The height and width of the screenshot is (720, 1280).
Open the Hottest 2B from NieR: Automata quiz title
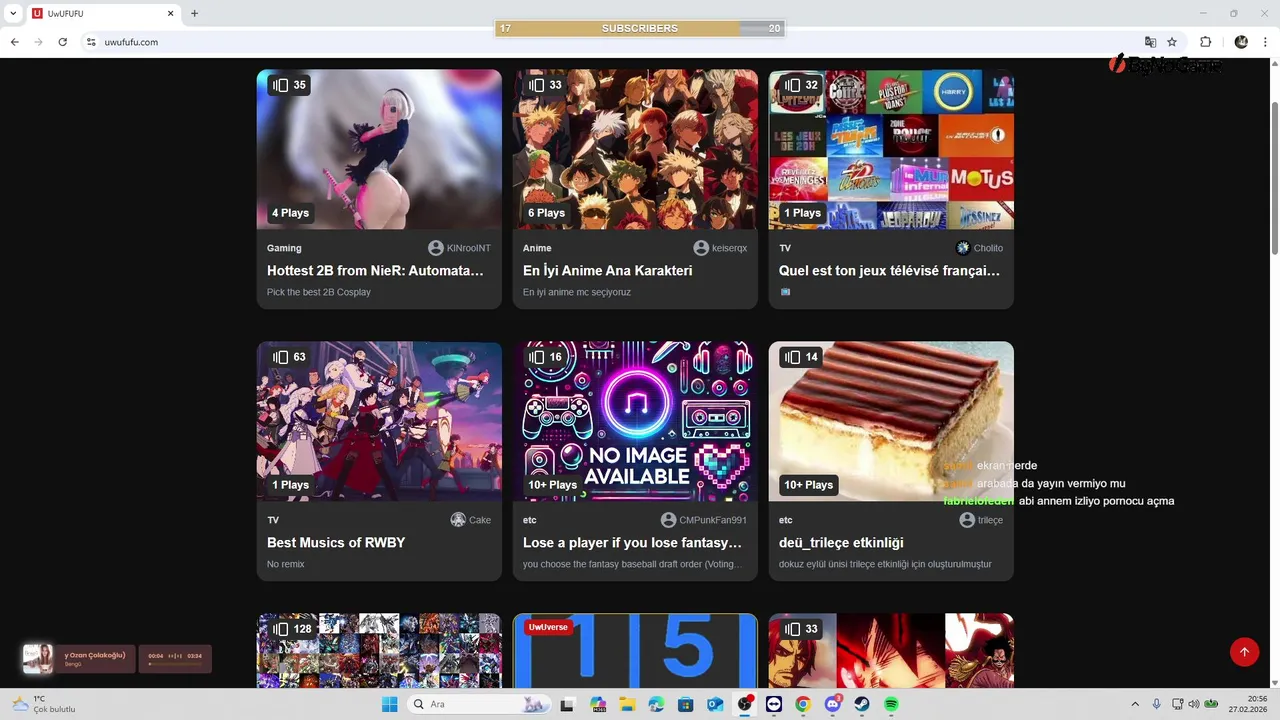tap(375, 270)
